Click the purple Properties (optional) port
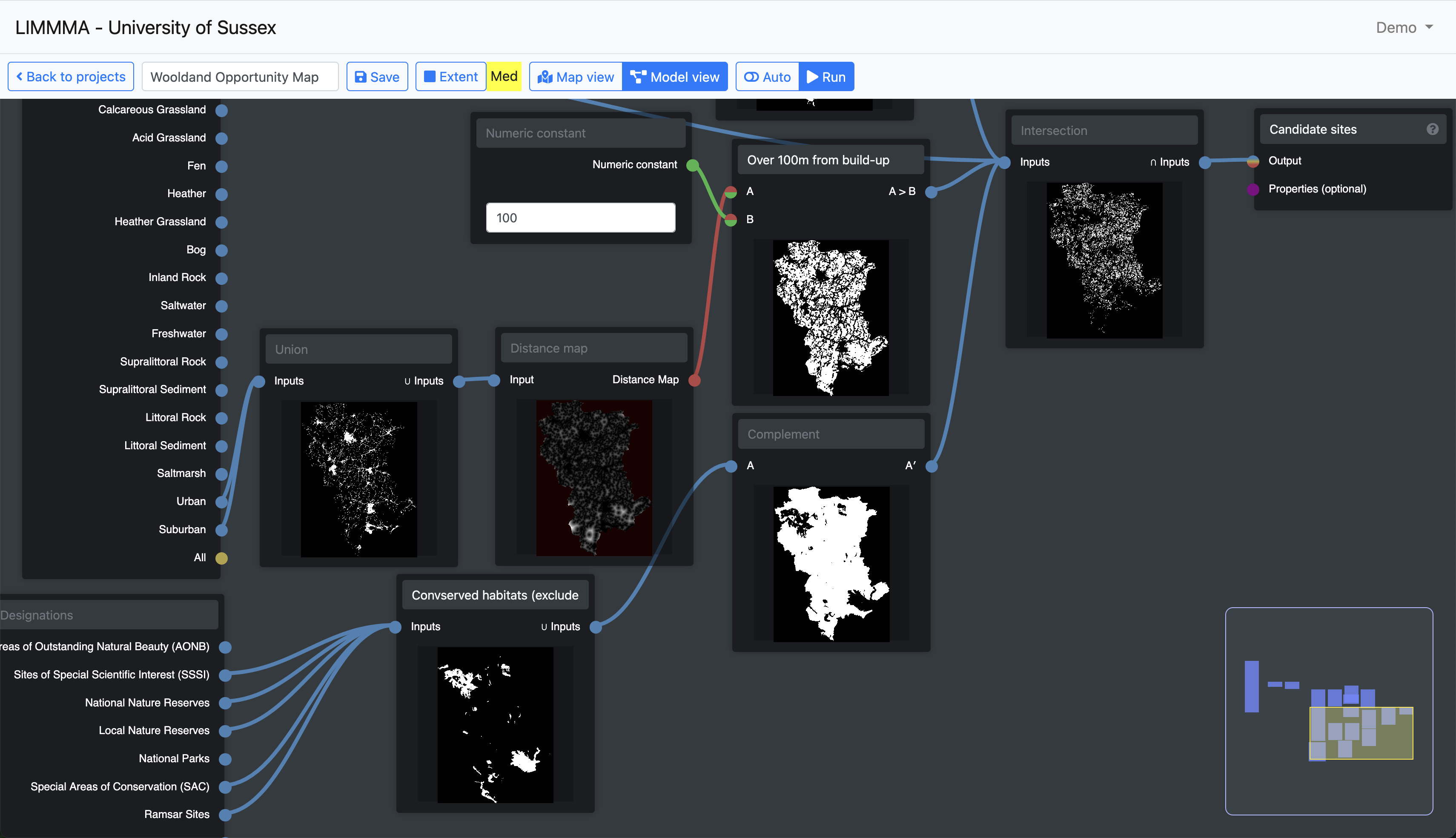Screen dimensions: 1456x838 (1253, 189)
